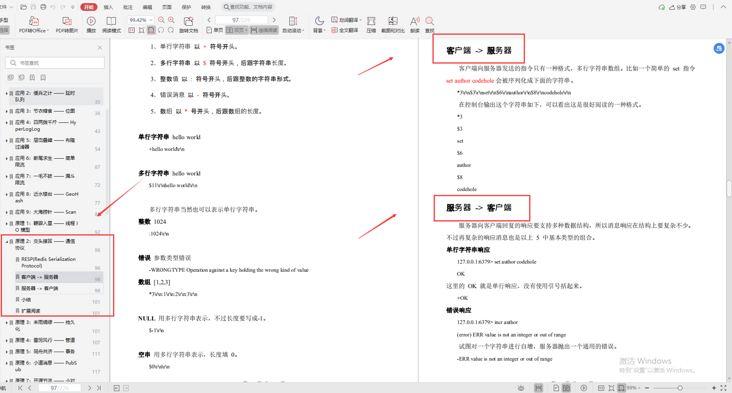Click the page number field showing 97 in the toolbar
The height and width of the screenshot is (393, 732).
point(241,20)
